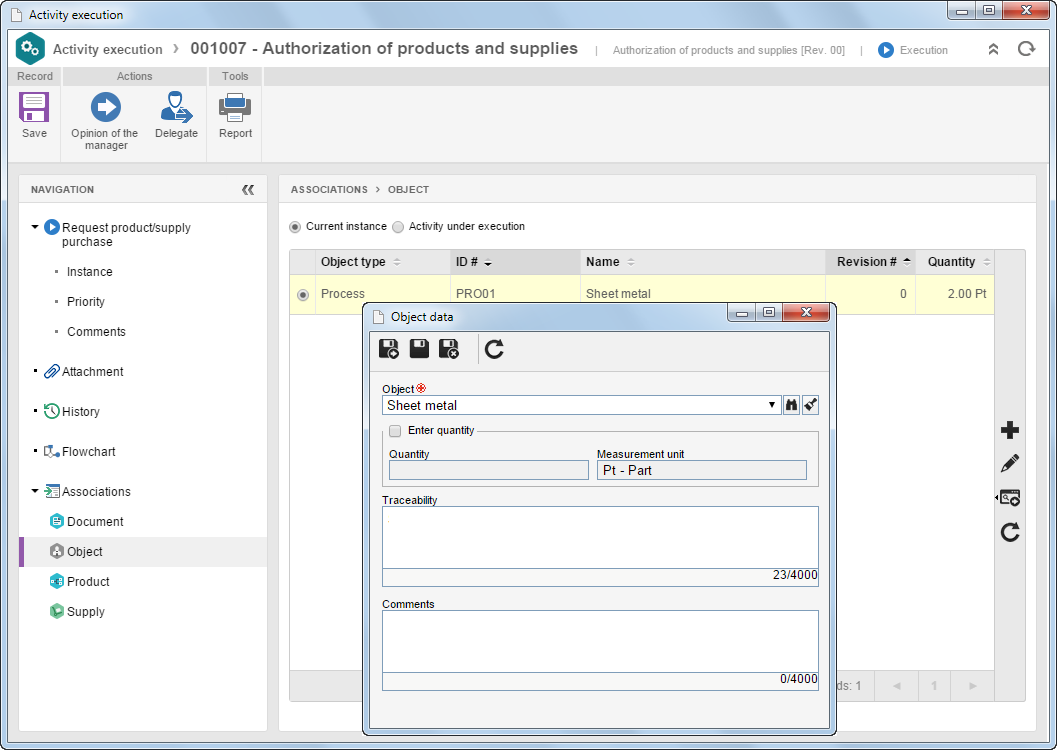Screen dimensions: 1057x750
Task: Click the Record ribbon group label
Action: [x=35, y=76]
